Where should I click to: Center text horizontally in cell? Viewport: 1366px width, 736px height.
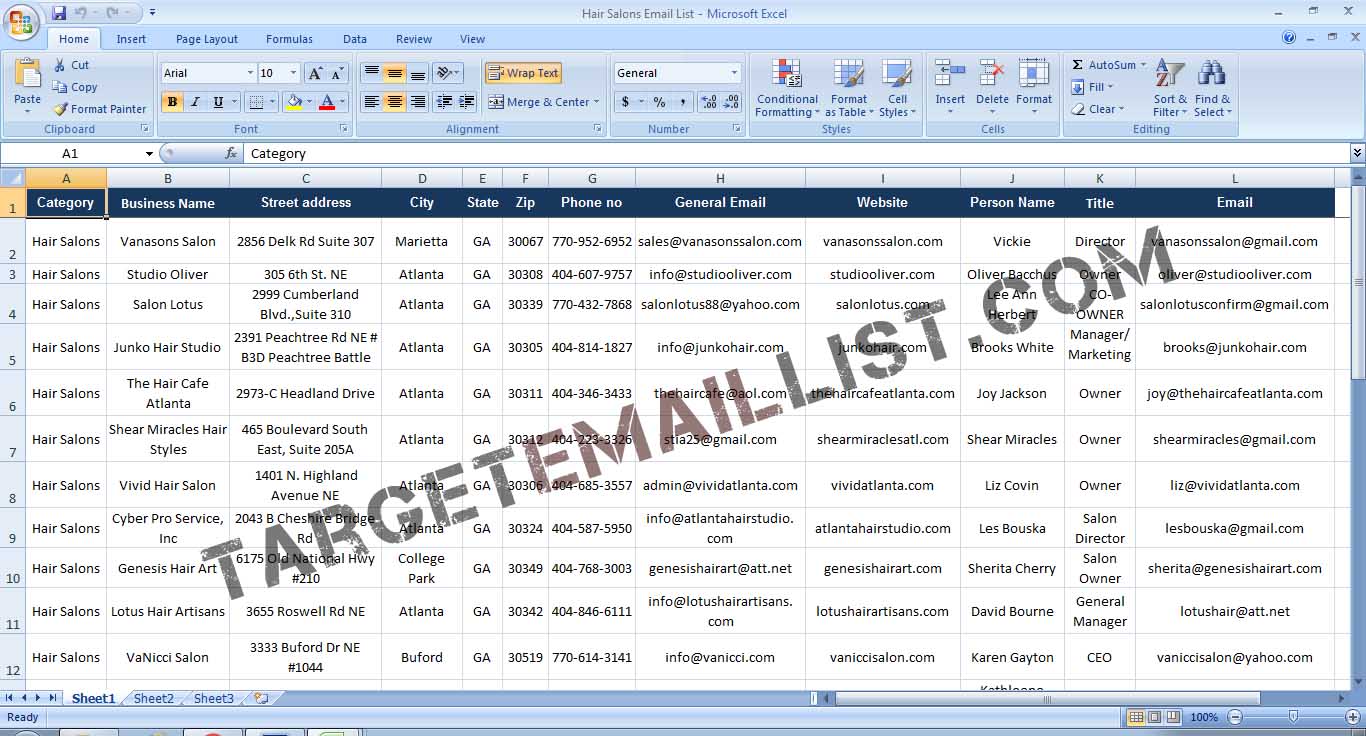click(395, 102)
